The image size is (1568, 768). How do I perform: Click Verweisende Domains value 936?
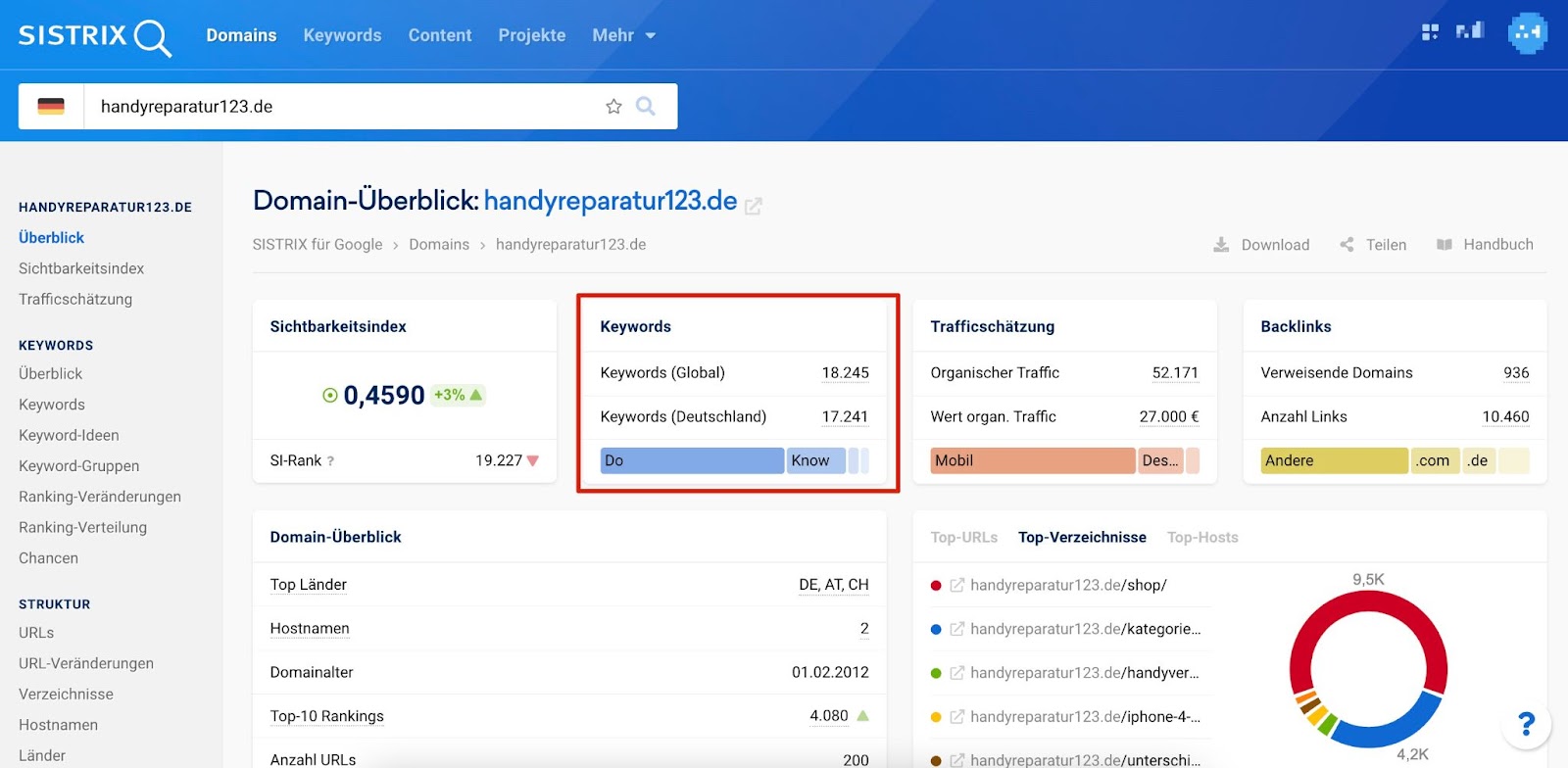tap(1516, 373)
